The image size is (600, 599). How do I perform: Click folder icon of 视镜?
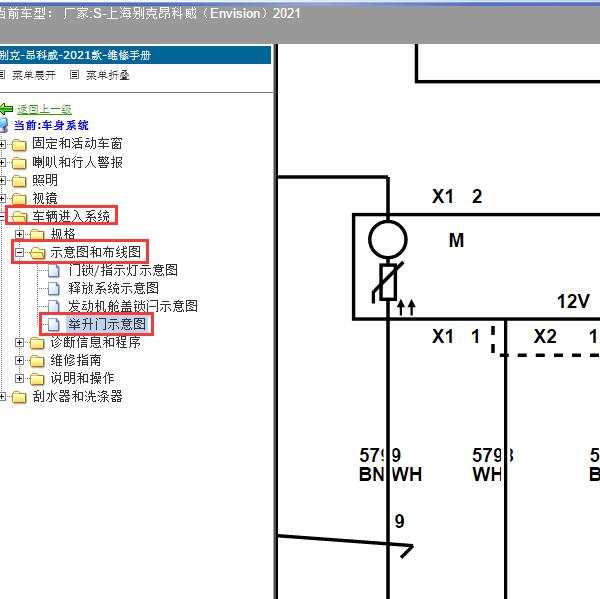pyautogui.click(x=19, y=199)
